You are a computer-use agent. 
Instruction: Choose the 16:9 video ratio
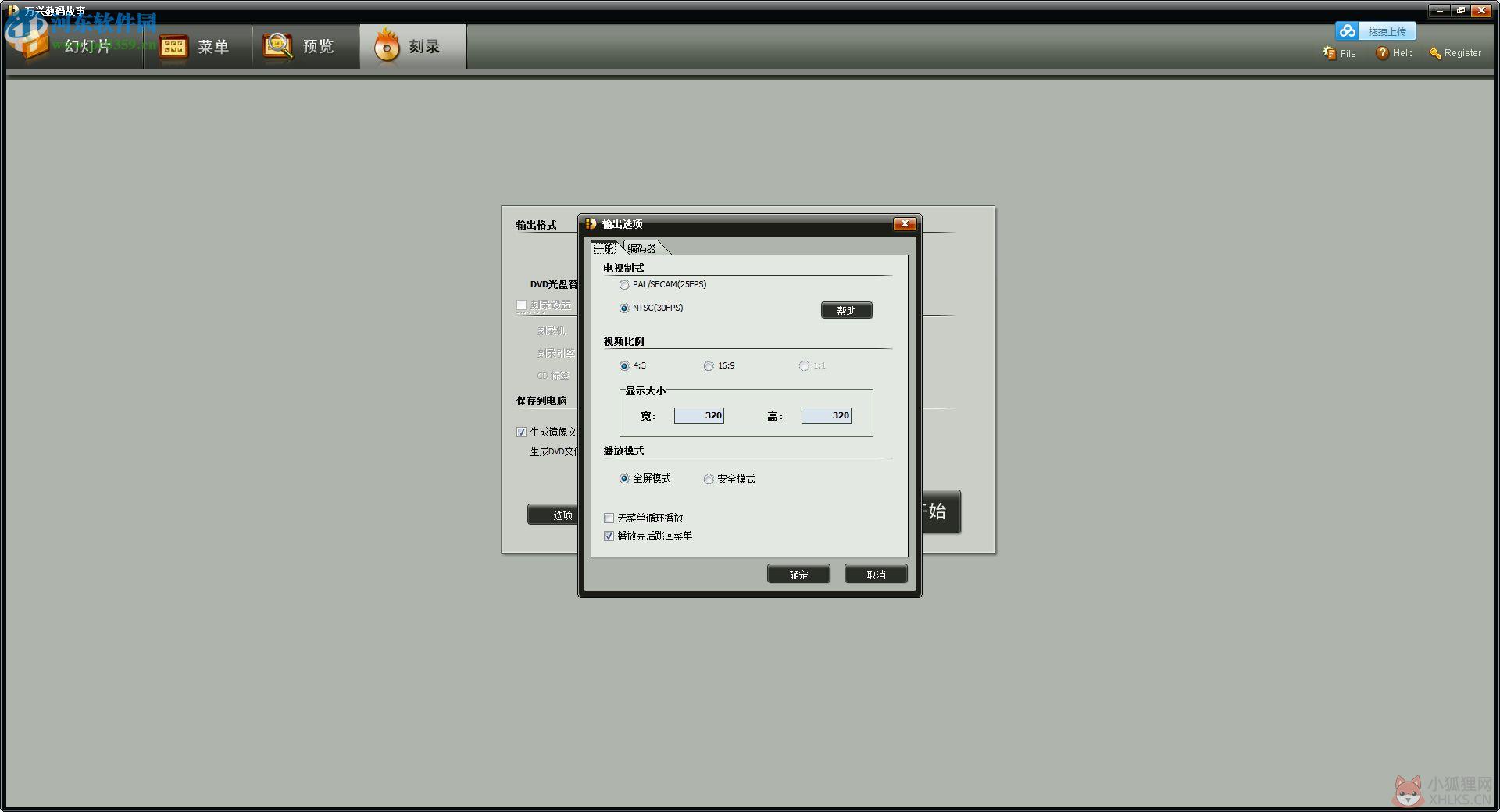[x=709, y=366]
